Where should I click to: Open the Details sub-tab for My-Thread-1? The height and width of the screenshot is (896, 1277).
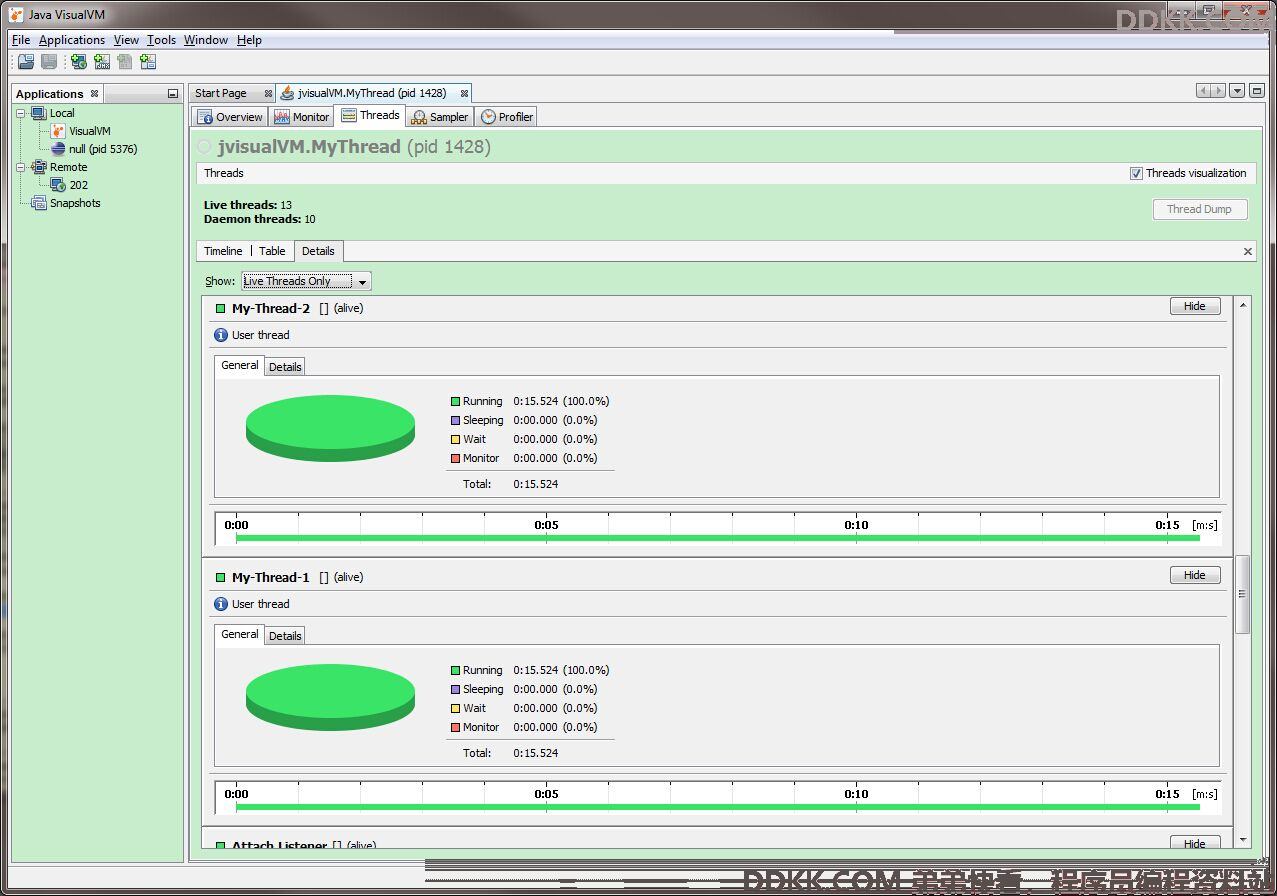pyautogui.click(x=285, y=636)
